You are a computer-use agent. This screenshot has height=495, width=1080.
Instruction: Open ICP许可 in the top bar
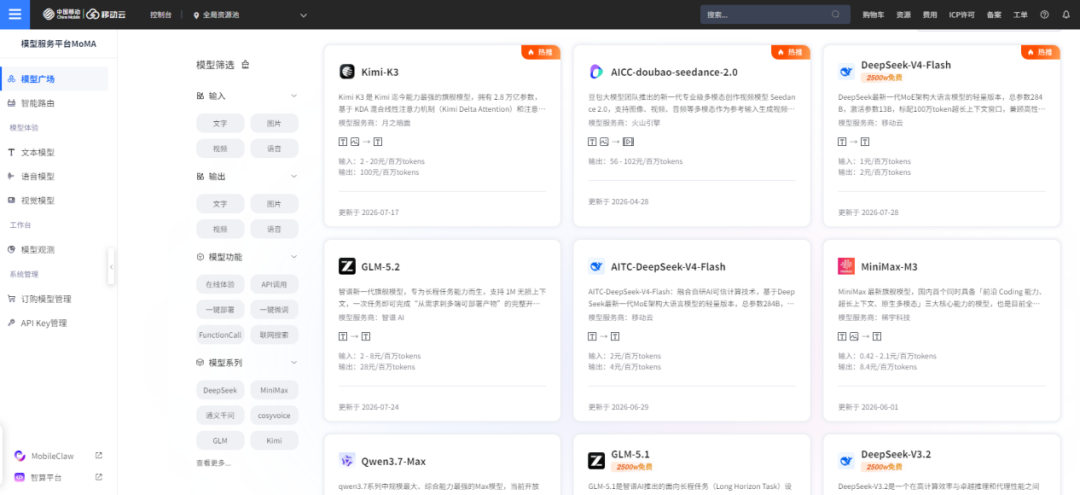tap(962, 14)
